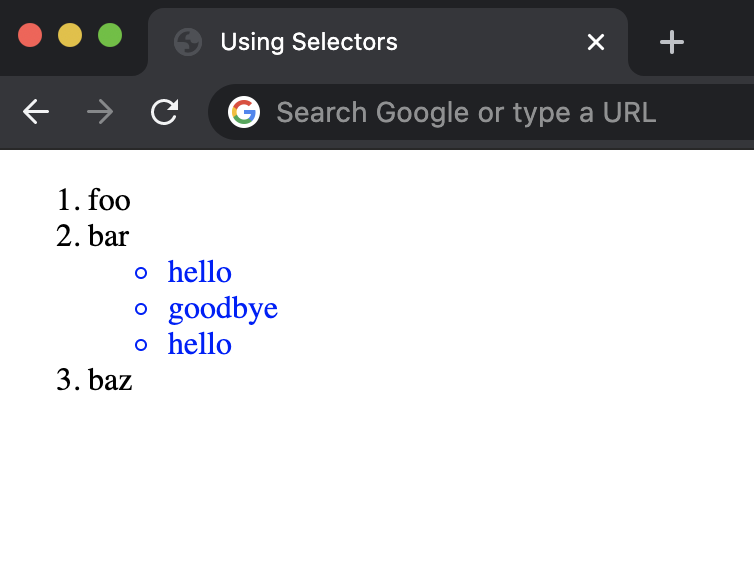Click the blue goodbye list item

click(223, 308)
